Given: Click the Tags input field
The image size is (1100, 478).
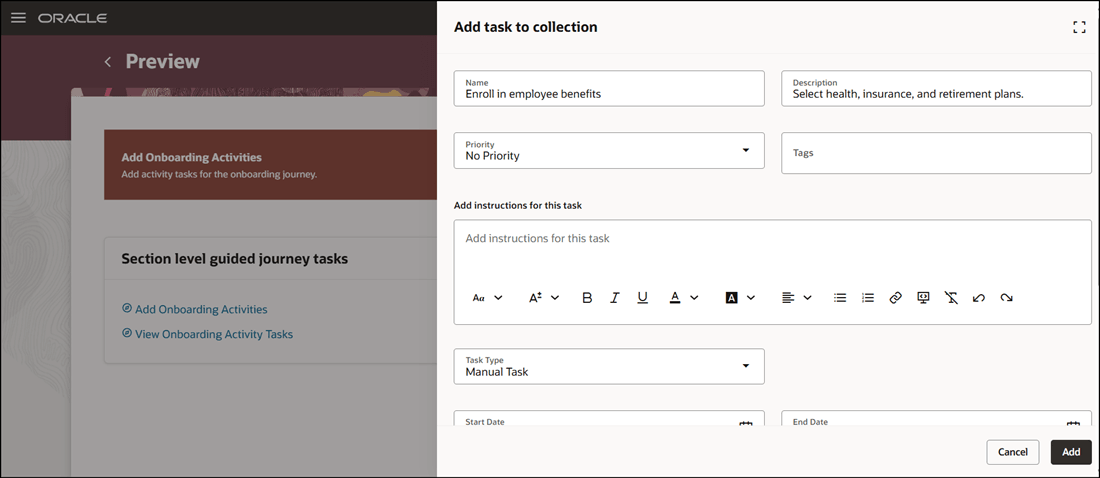Looking at the screenshot, I should tap(936, 153).
